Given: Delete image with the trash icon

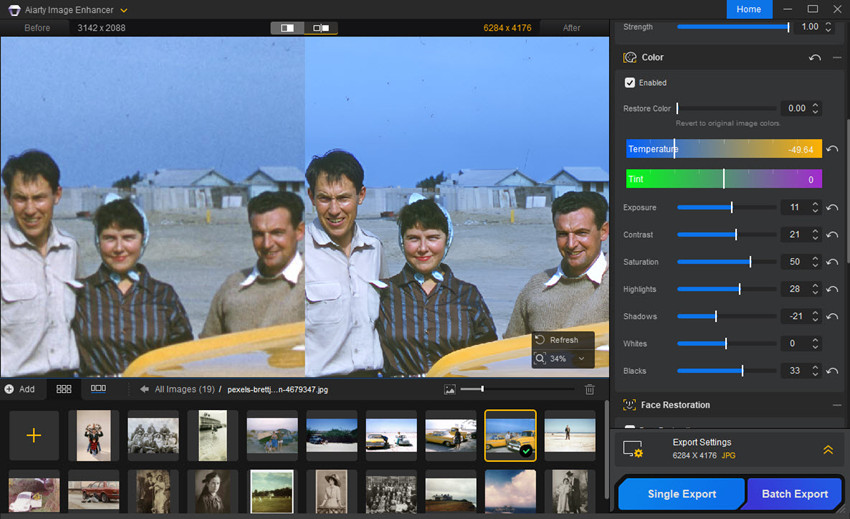Looking at the screenshot, I should tap(590, 389).
